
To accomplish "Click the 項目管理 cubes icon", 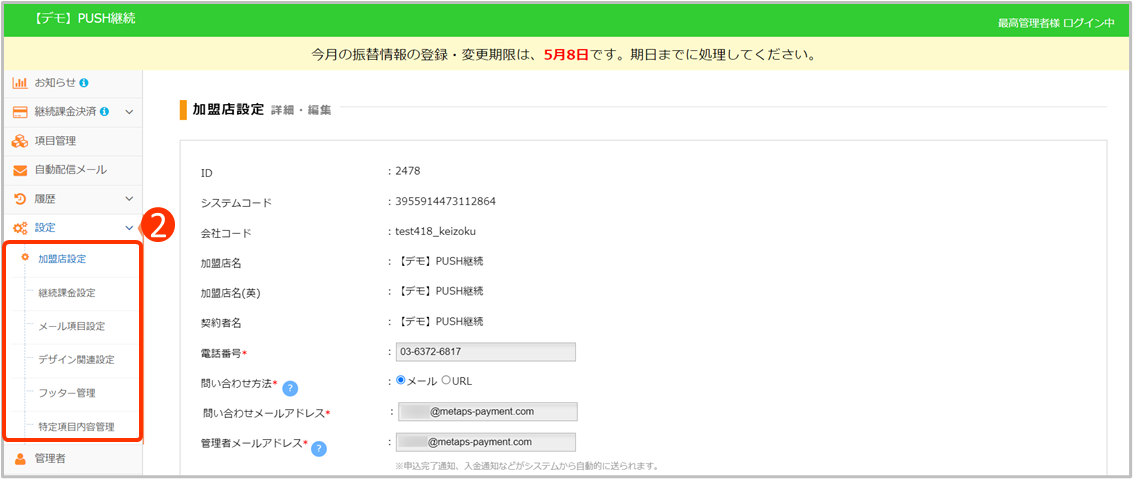I will tap(19, 141).
